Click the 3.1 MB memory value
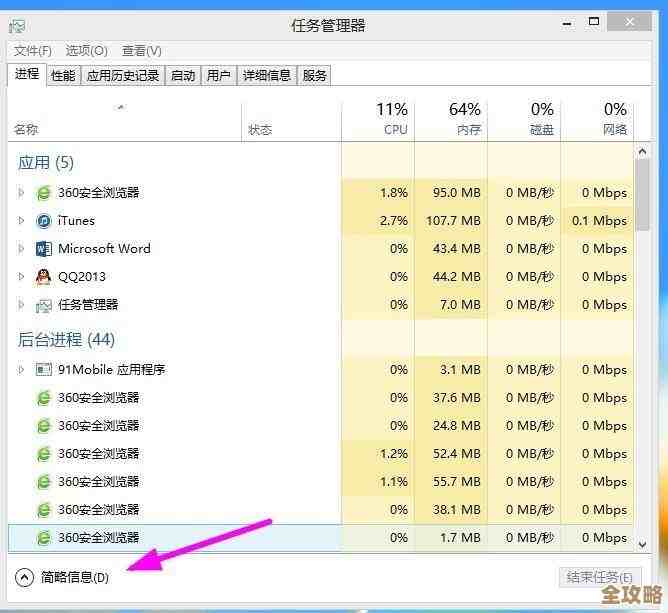 (x=460, y=369)
